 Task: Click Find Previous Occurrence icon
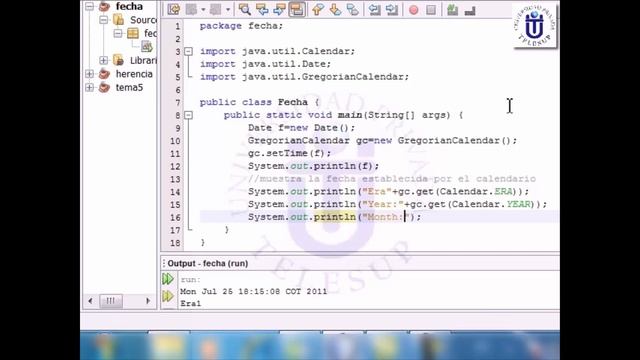262,9
